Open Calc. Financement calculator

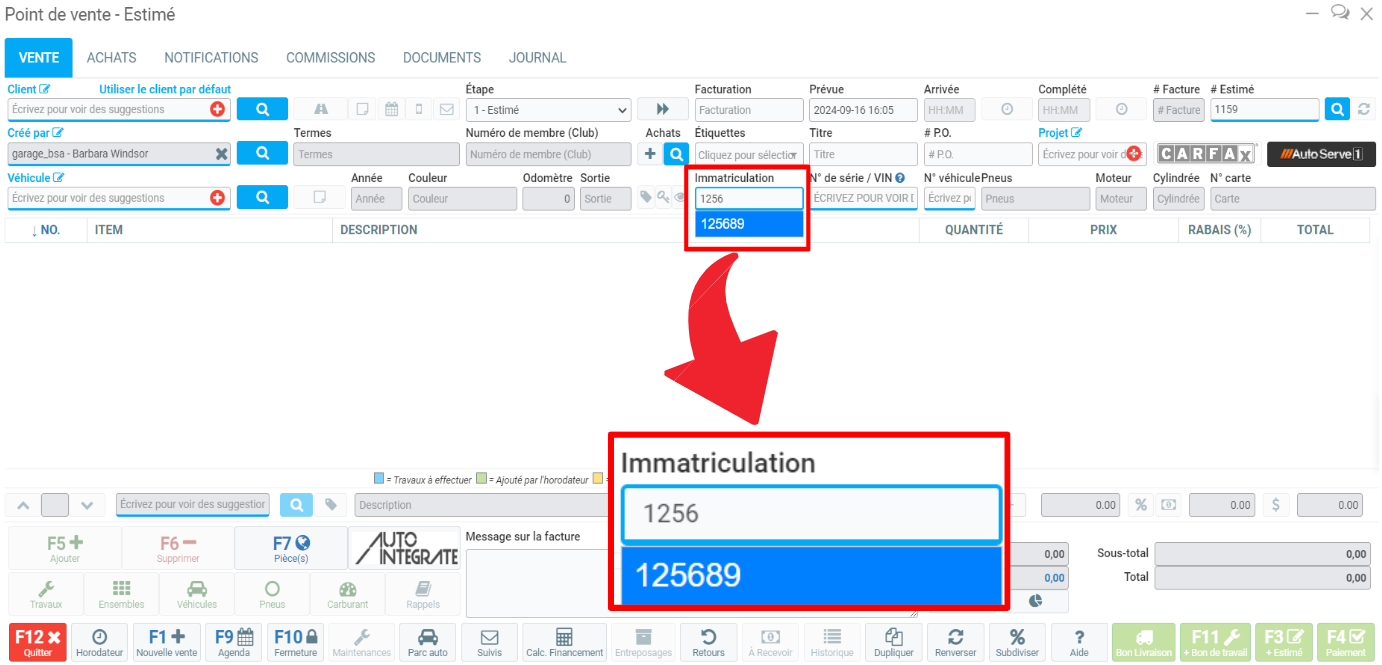(x=564, y=641)
